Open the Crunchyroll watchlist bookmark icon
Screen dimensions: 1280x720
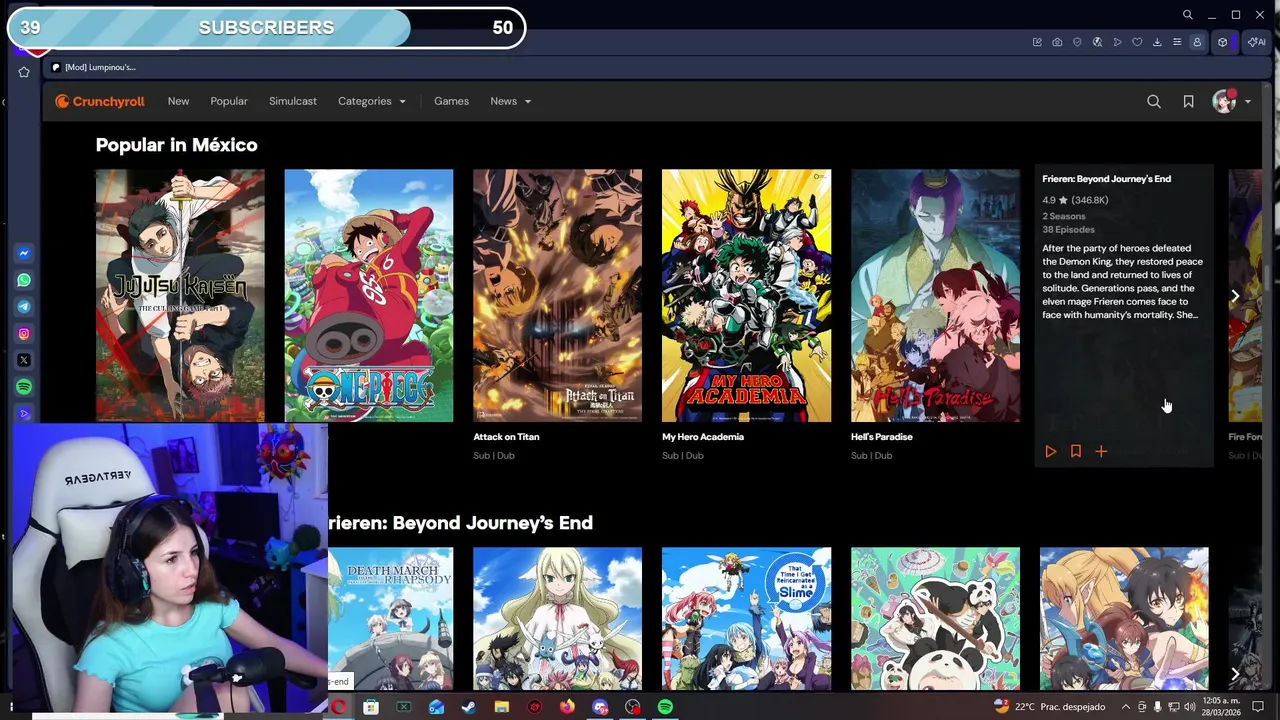click(x=1188, y=101)
